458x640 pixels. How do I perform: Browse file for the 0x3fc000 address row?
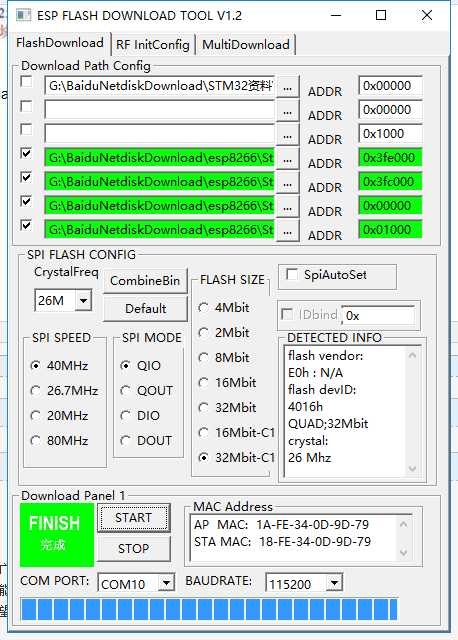(x=287, y=183)
